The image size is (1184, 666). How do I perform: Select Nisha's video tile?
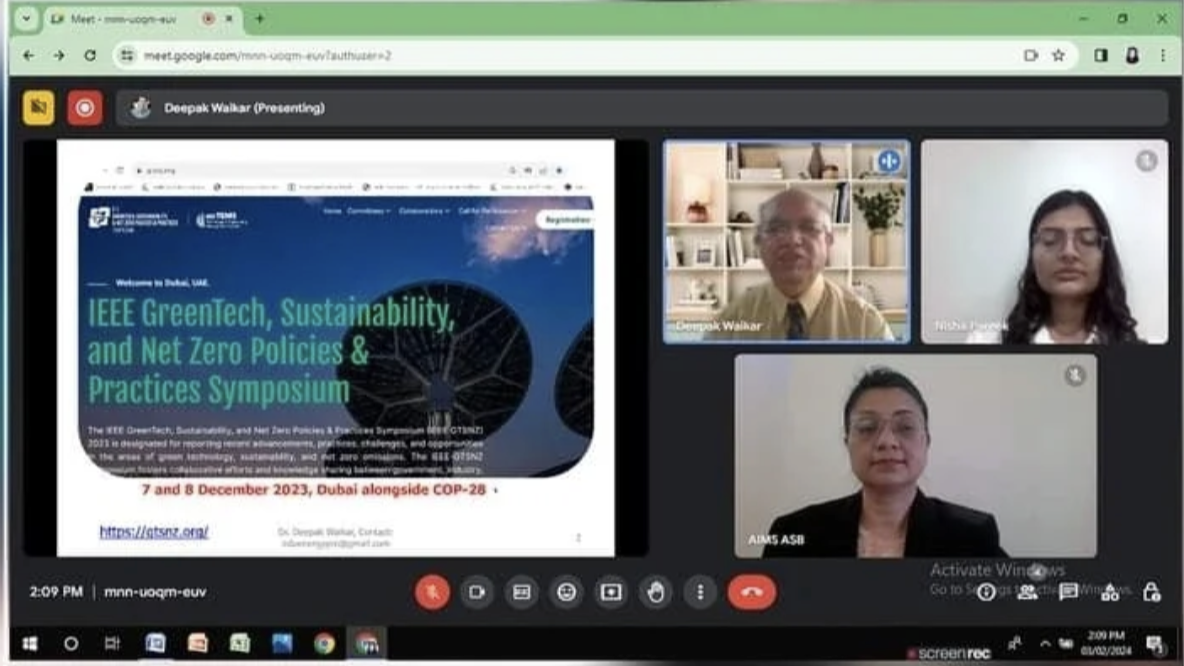coord(1044,242)
